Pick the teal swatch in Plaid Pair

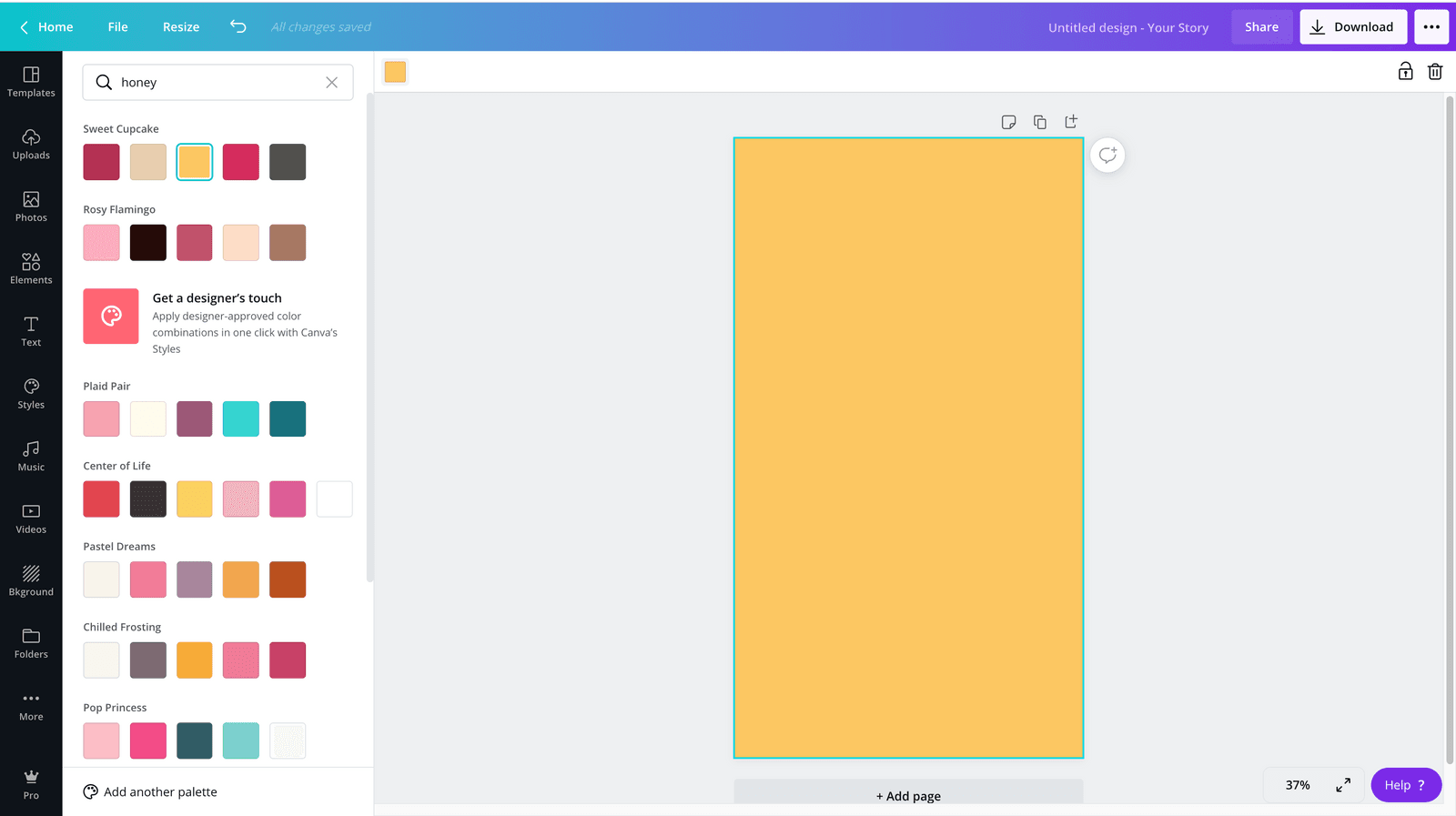click(x=288, y=419)
